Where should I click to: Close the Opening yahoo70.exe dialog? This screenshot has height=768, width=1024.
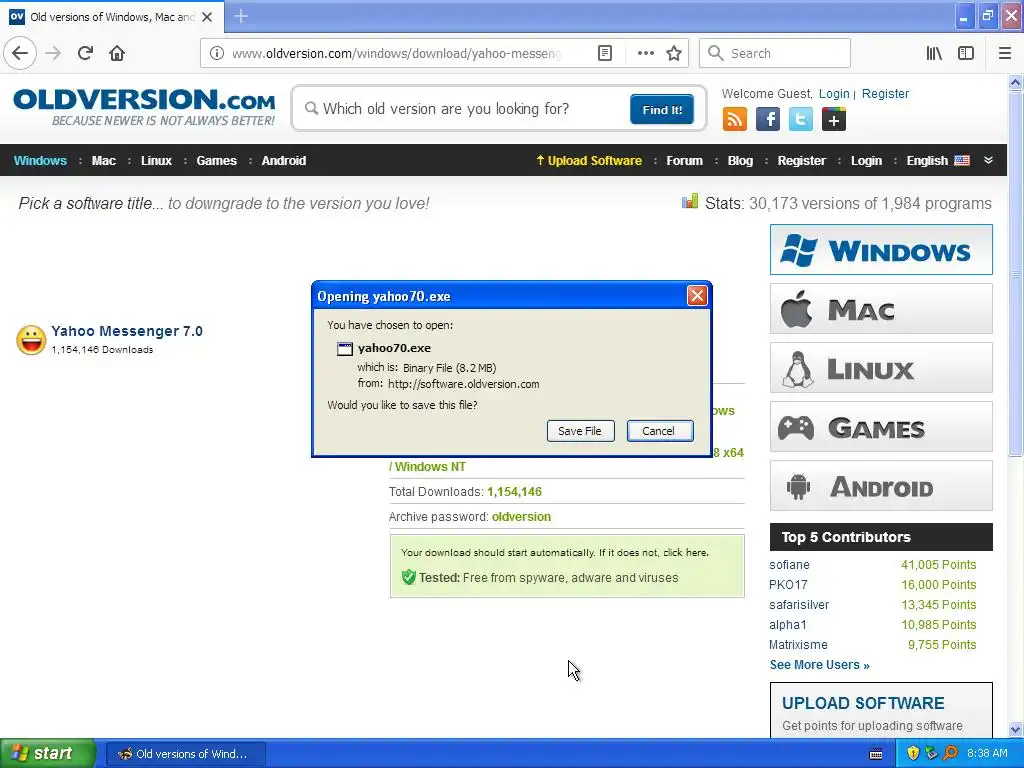[x=697, y=296]
